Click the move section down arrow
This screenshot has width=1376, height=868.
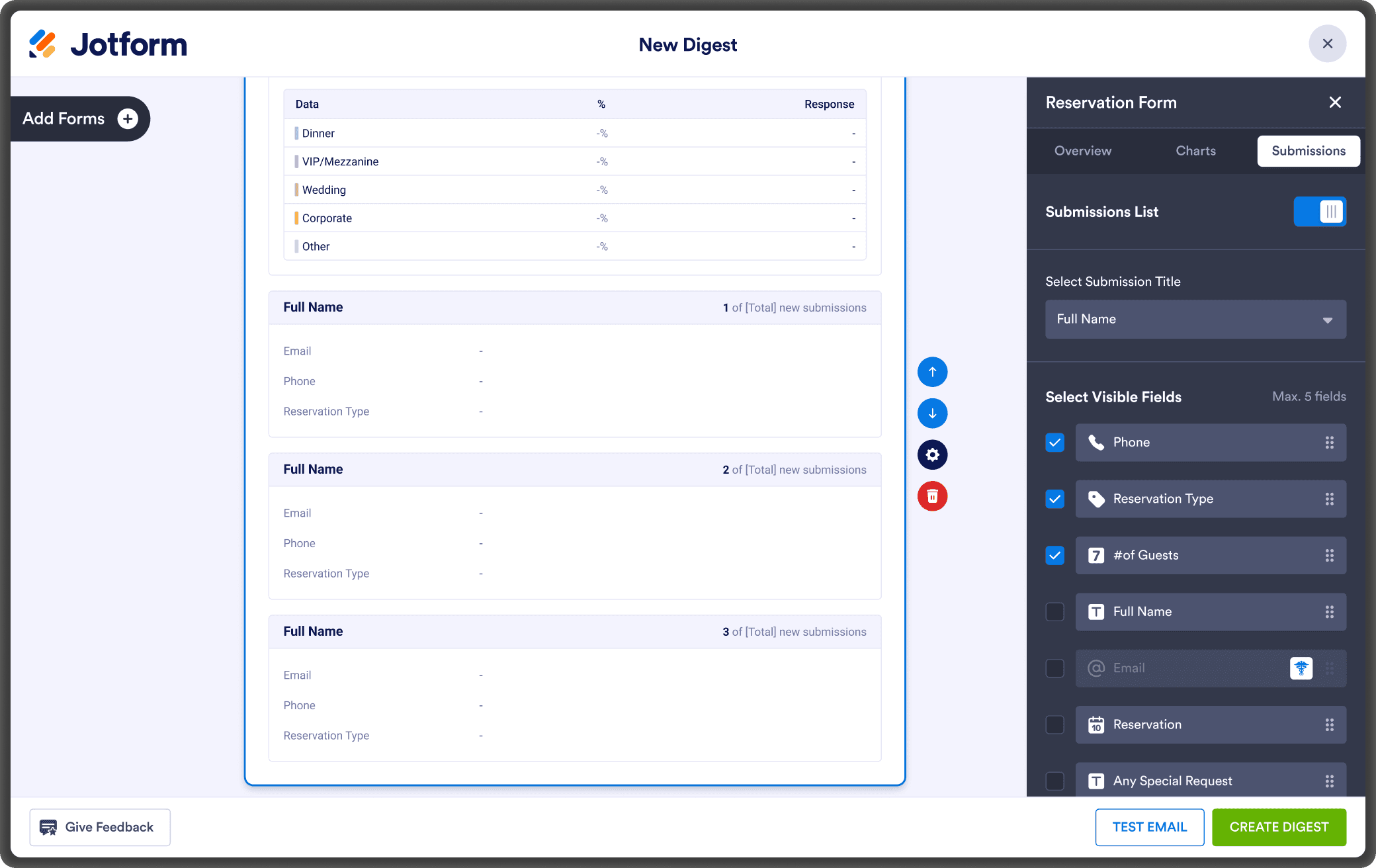[x=932, y=413]
